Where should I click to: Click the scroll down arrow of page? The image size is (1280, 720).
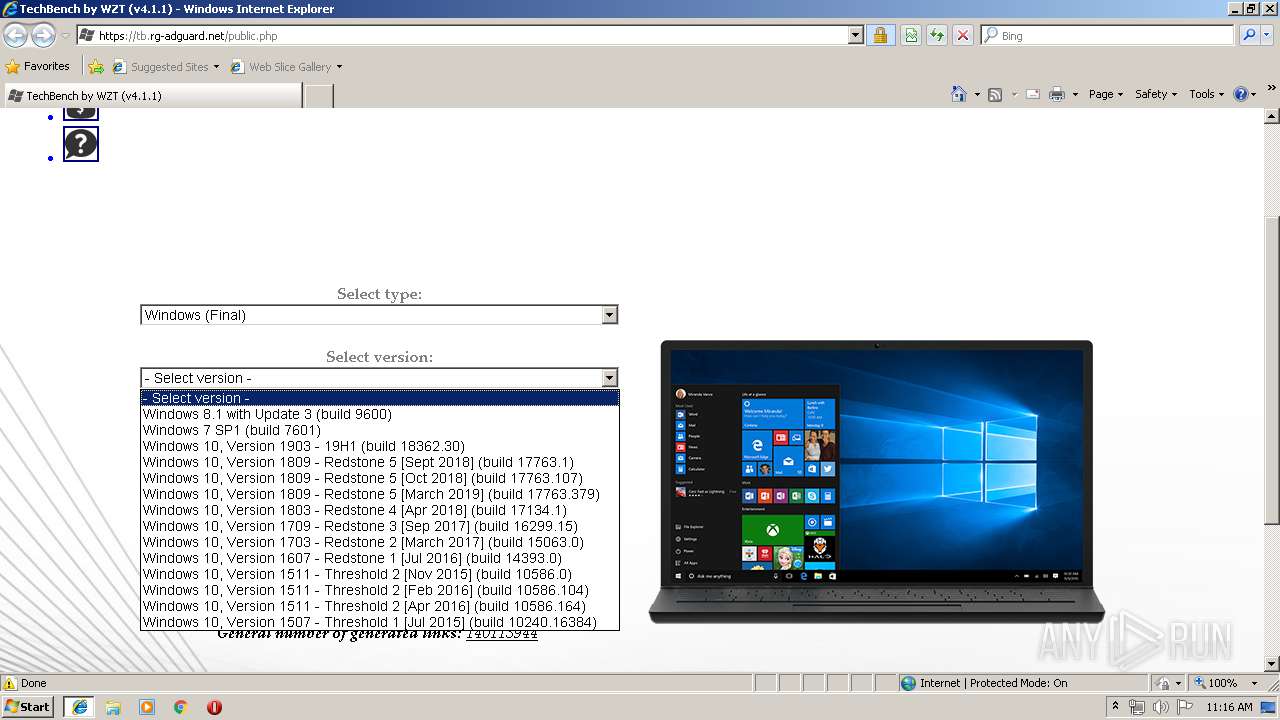tap(1271, 664)
